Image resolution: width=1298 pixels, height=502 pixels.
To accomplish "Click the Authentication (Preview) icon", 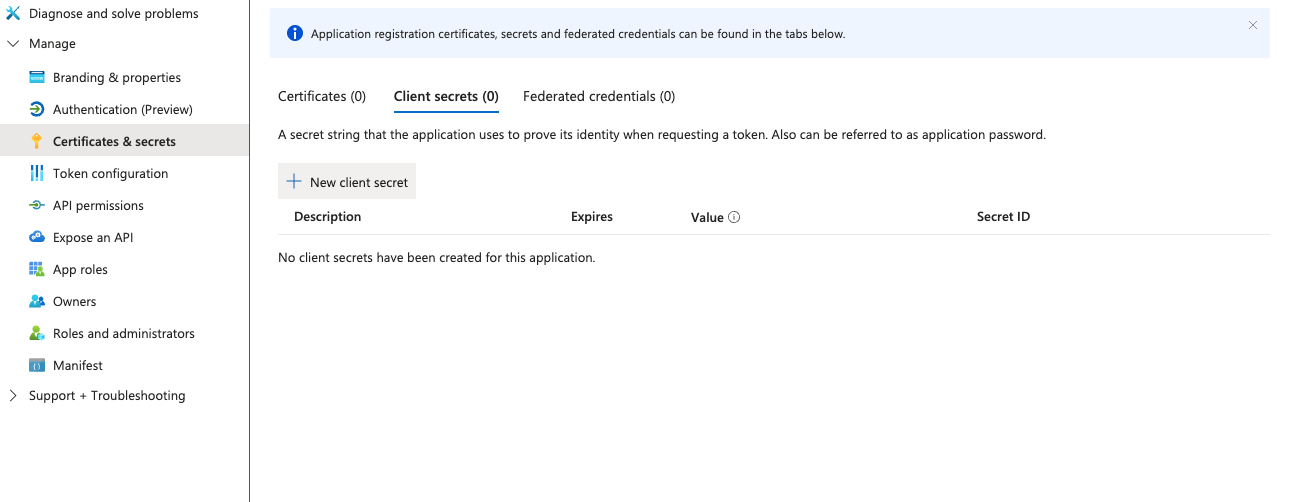I will click(37, 110).
